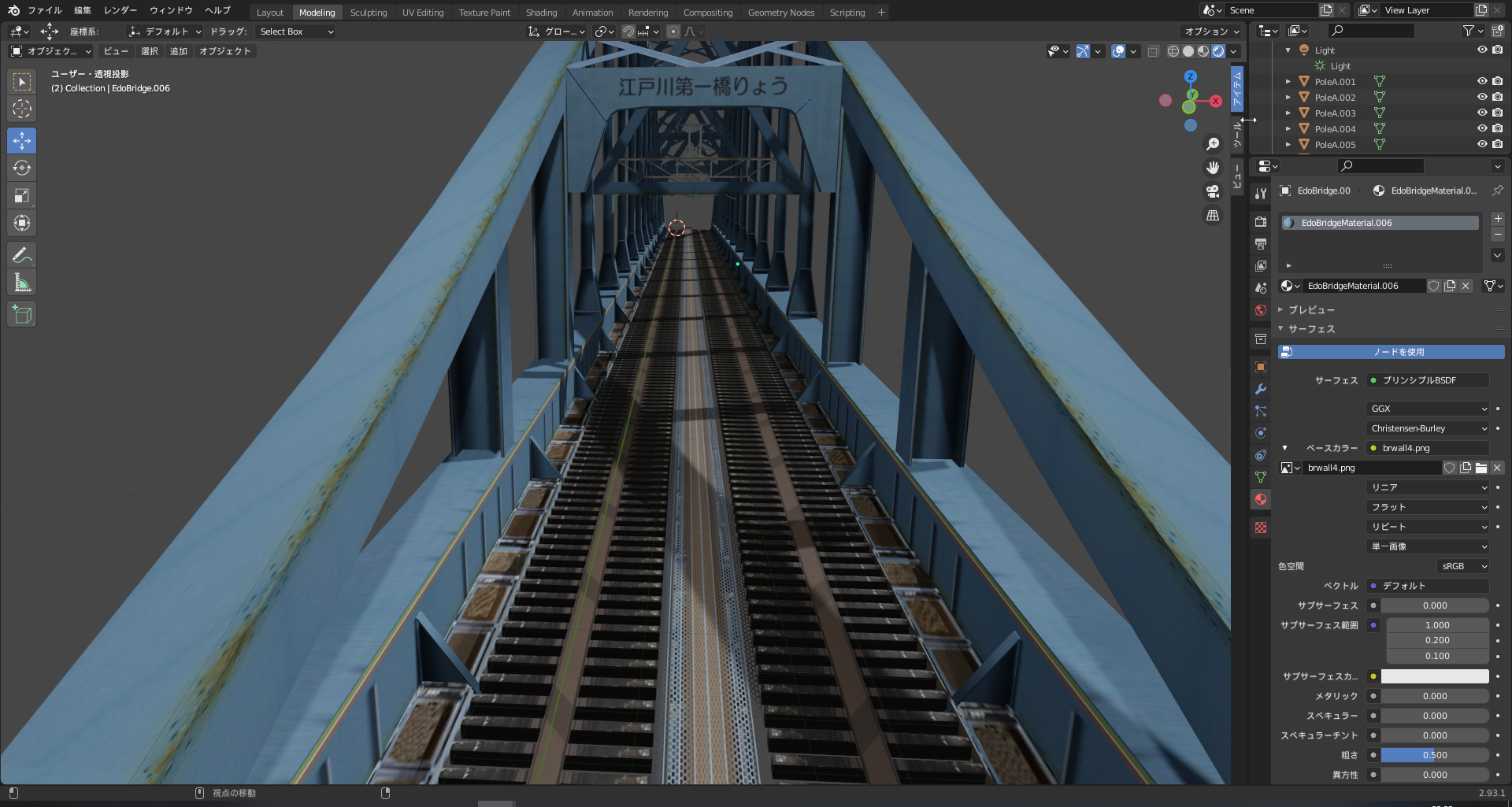The width and height of the screenshot is (1512, 807).
Task: Switch to the UV Editing workspace tab
Action: [423, 13]
